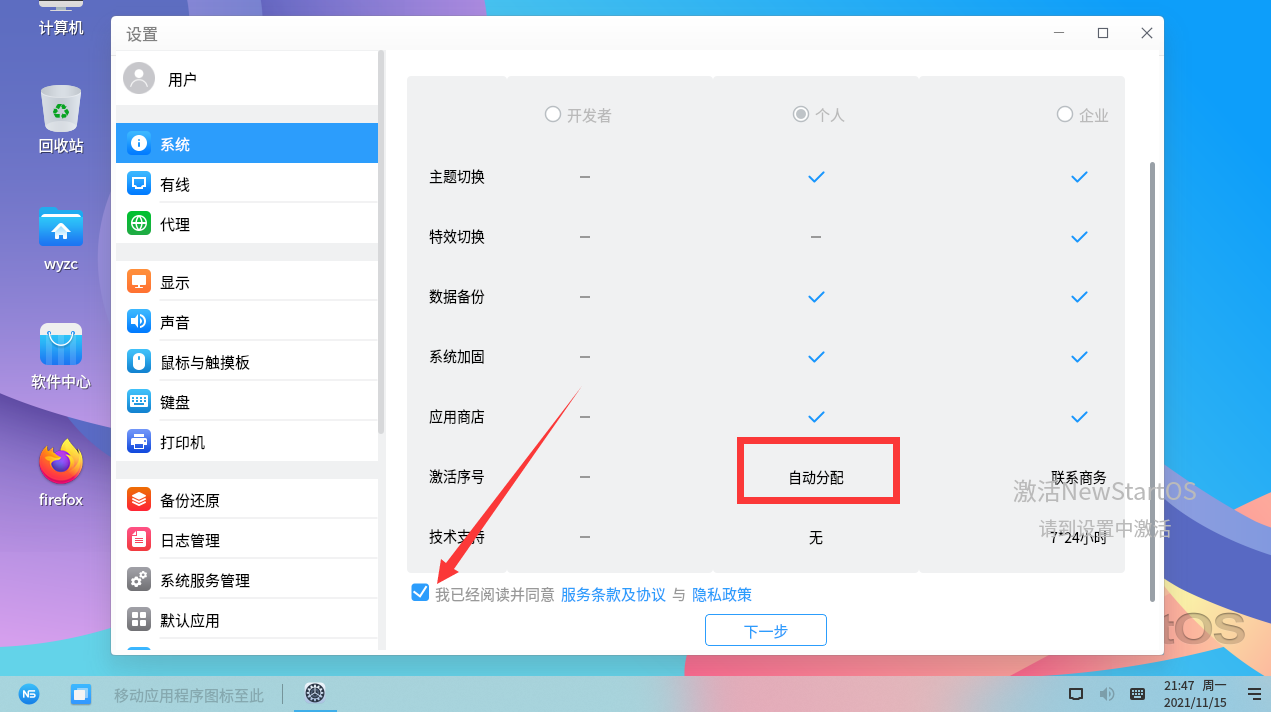This screenshot has width=1271, height=712.
Task: Click the 系统加固 row label
Action: point(457,357)
